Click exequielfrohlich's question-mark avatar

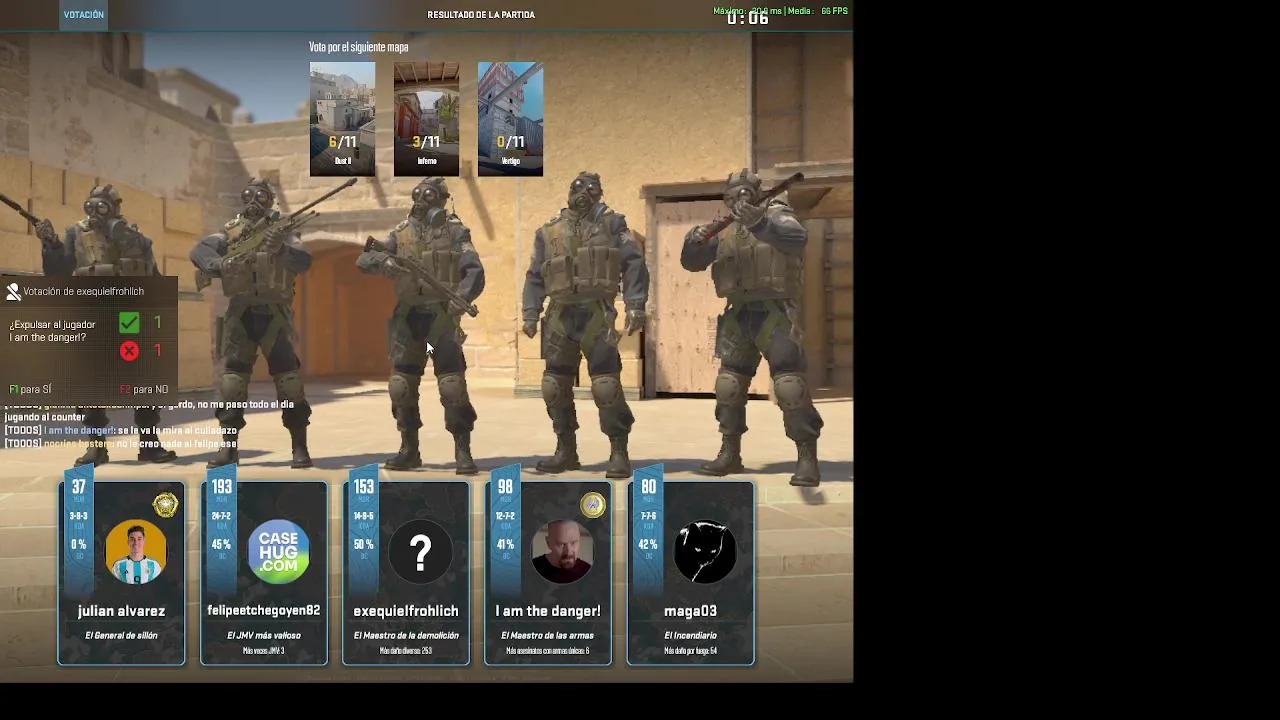(420, 551)
